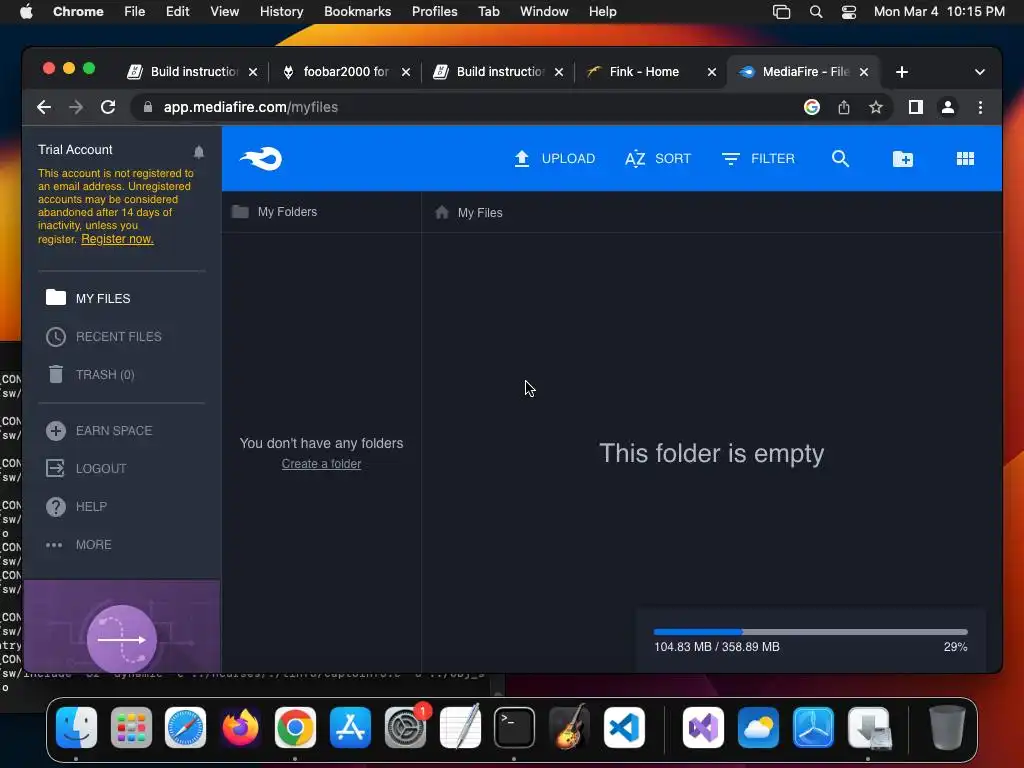Click the notification bell icon
The height and width of the screenshot is (768, 1024).
click(199, 152)
